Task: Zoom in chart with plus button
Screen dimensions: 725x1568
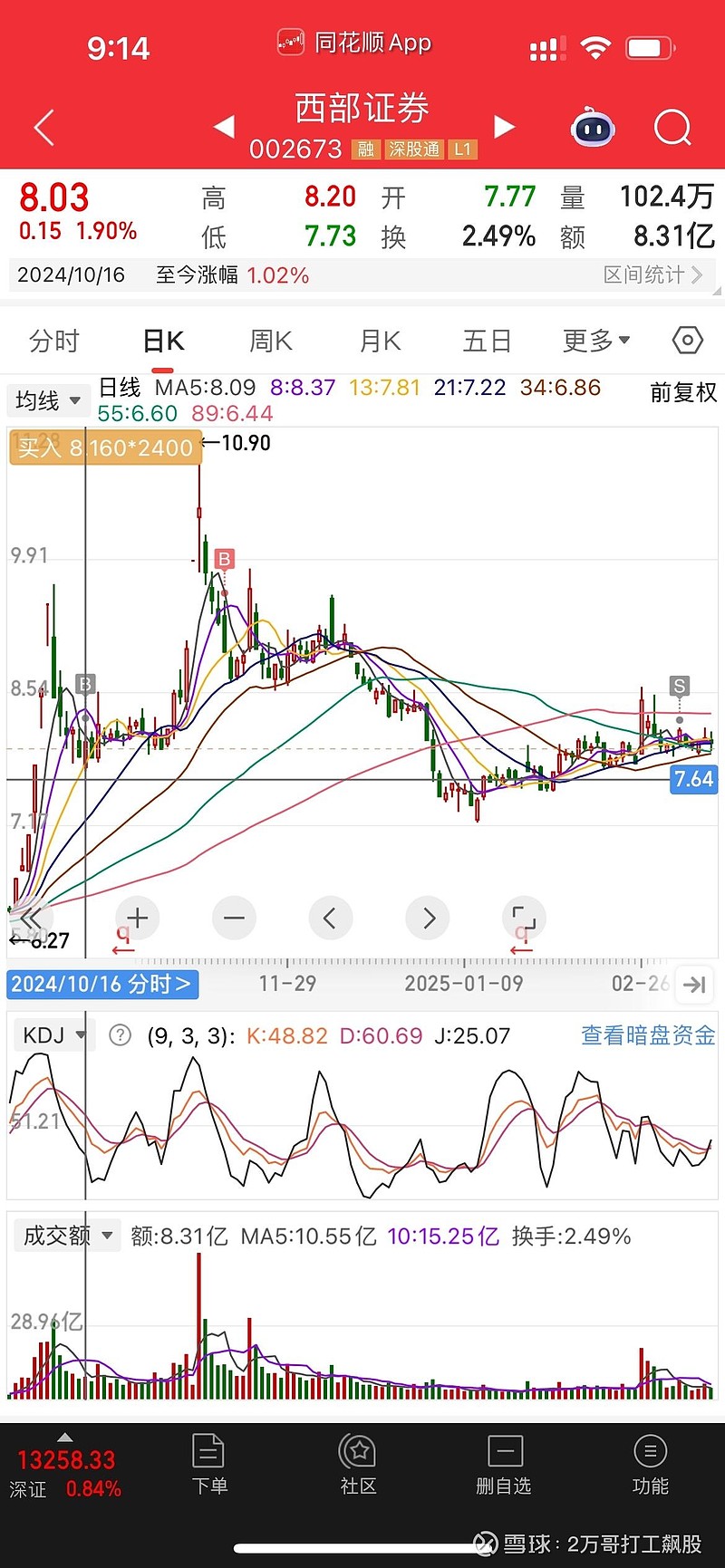Action: (x=138, y=918)
